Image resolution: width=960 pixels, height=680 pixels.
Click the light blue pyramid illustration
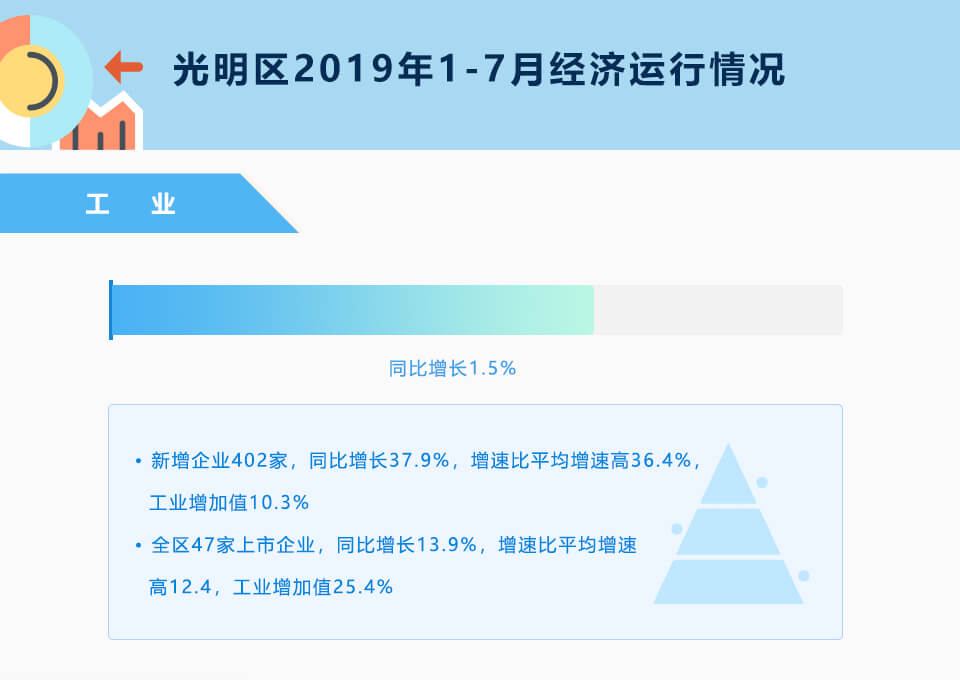[x=728, y=524]
